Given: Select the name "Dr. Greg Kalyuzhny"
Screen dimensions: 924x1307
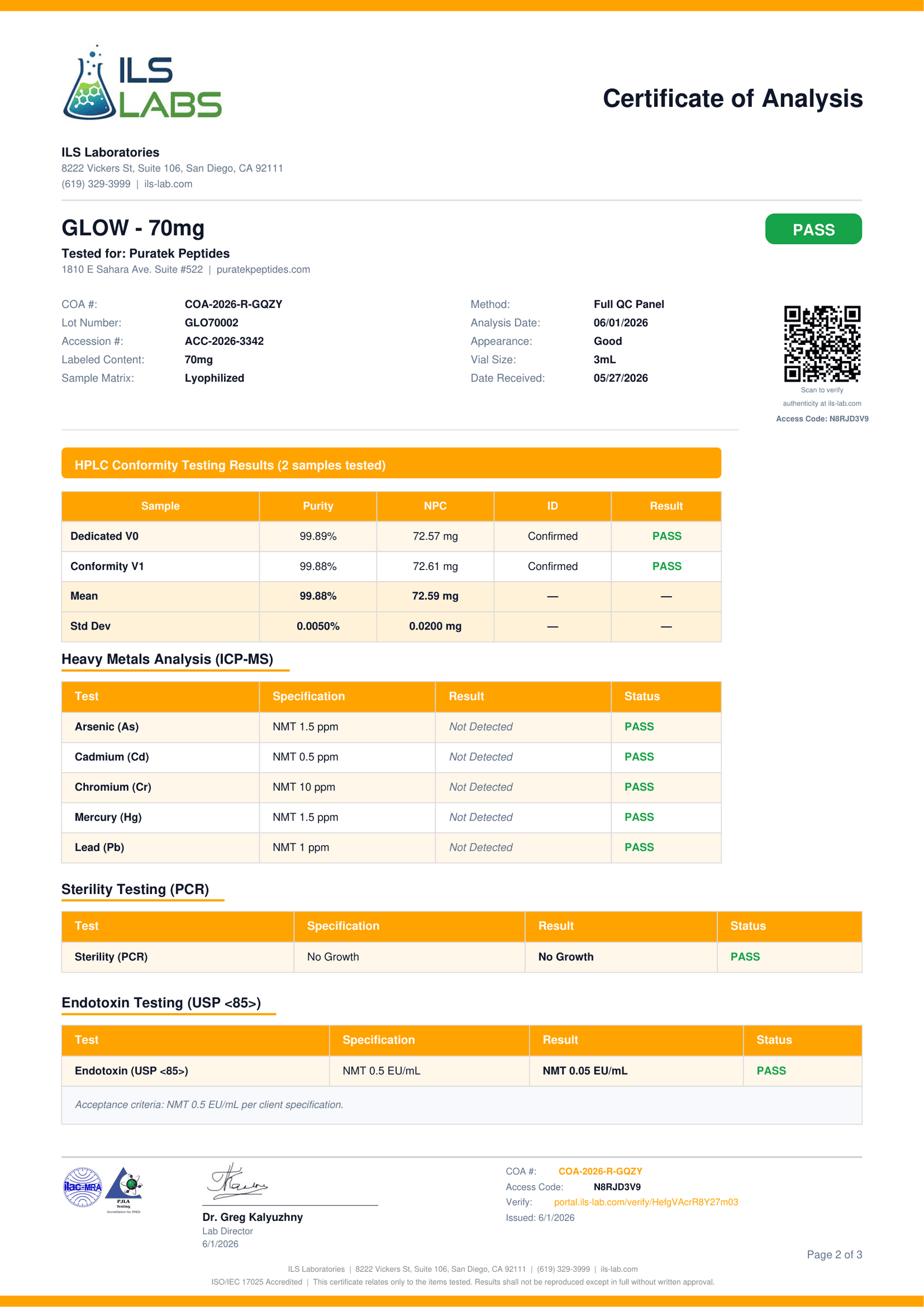Looking at the screenshot, I should click(x=252, y=1217).
